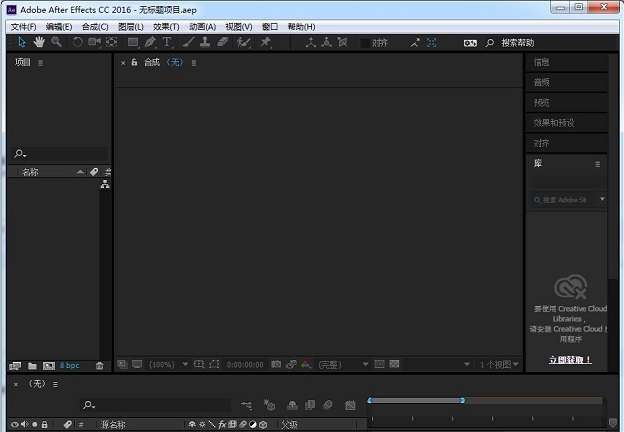Screen dimensions: 624x432
Task: Toggle the audio speaker column header in timeline
Action: [x=24, y=425]
